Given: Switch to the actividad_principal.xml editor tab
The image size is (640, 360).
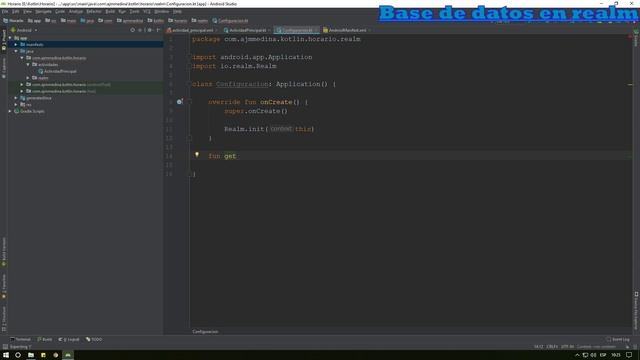Looking at the screenshot, I should coord(192,30).
